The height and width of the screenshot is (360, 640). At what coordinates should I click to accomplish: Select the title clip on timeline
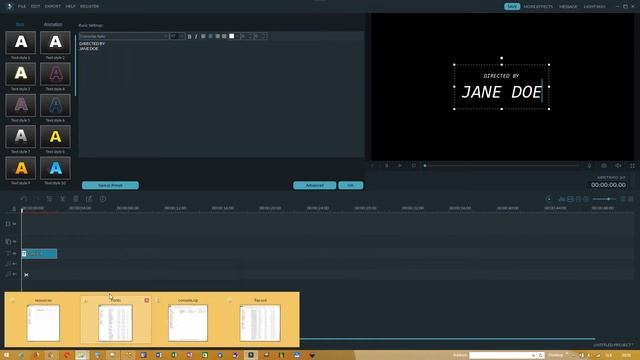click(39, 253)
